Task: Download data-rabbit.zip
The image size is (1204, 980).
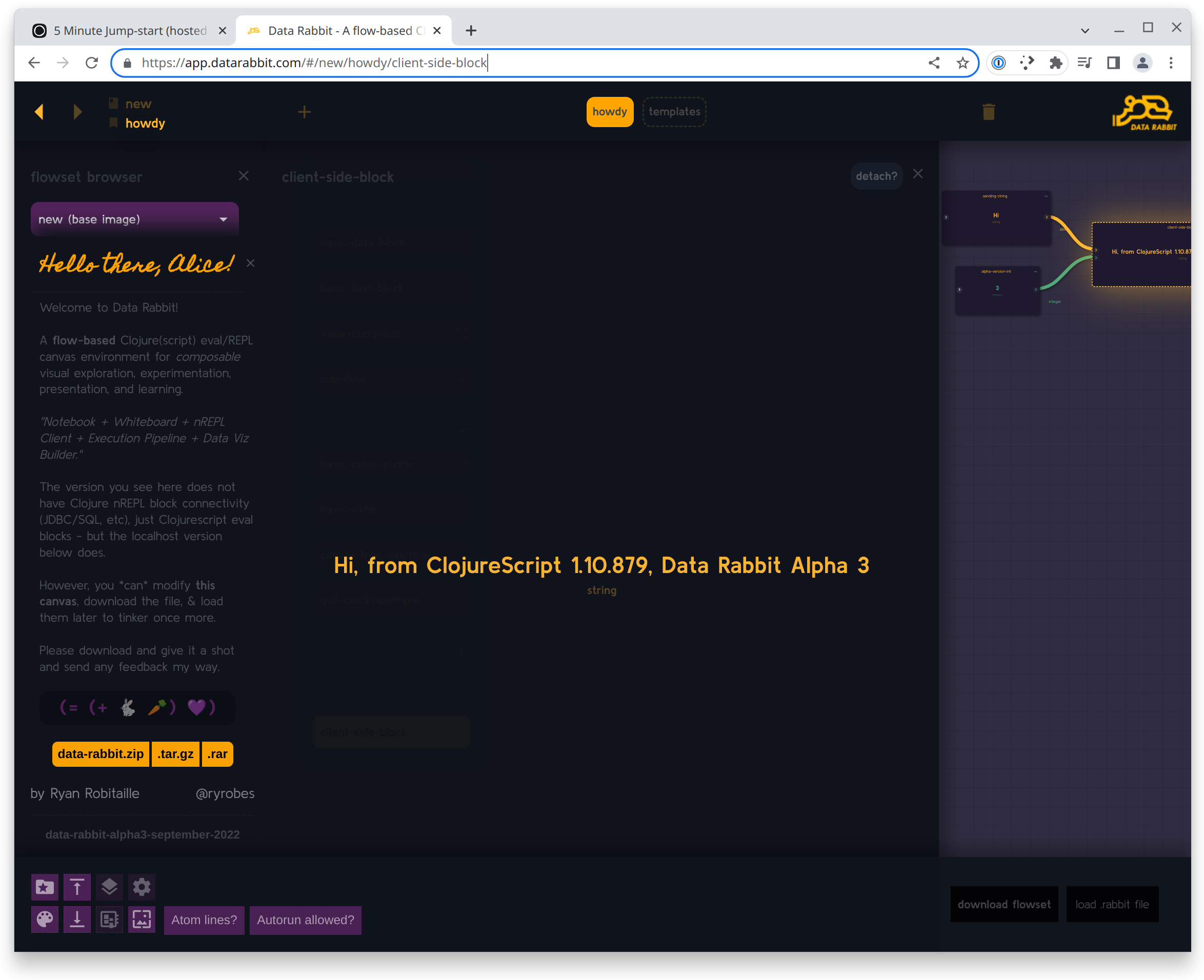Action: click(101, 754)
